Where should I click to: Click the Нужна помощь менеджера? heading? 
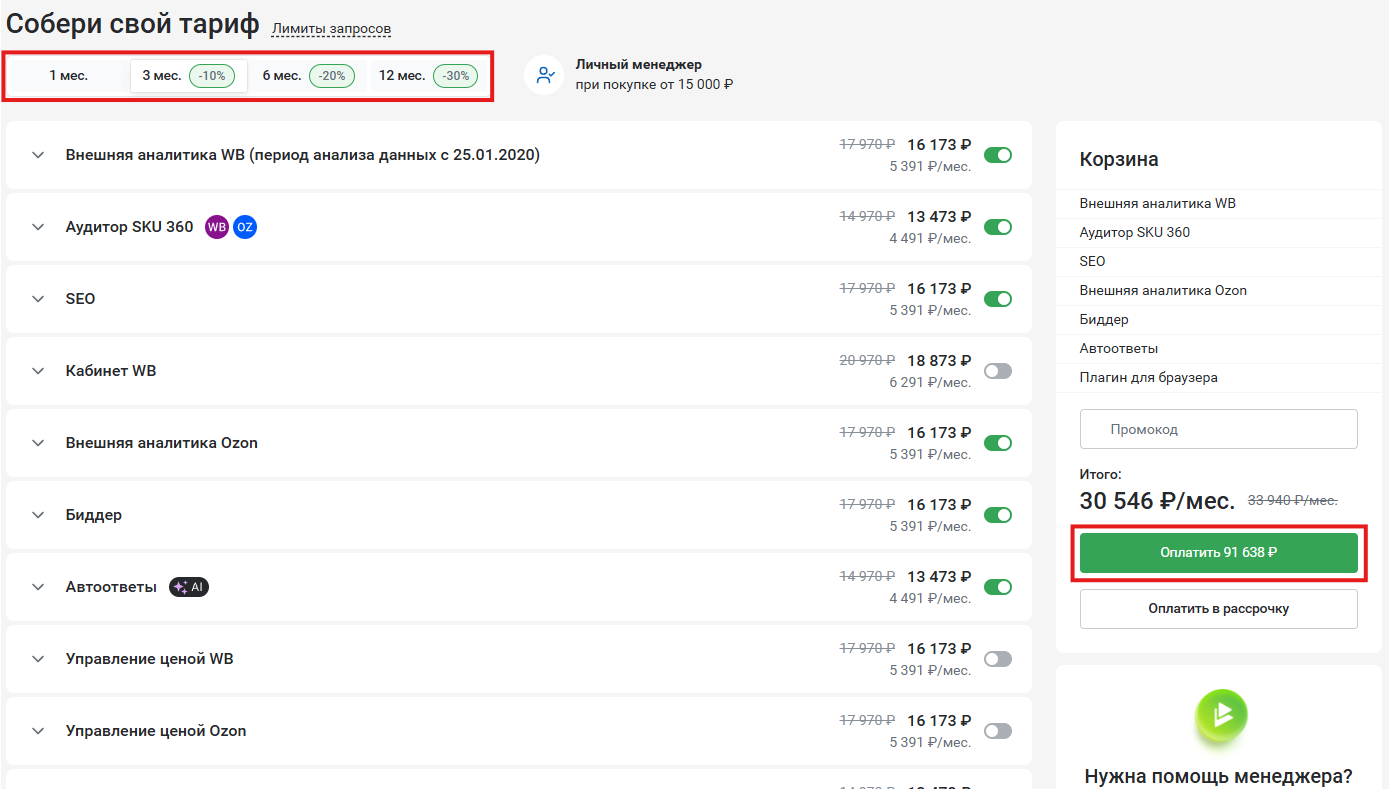pyautogui.click(x=1218, y=776)
